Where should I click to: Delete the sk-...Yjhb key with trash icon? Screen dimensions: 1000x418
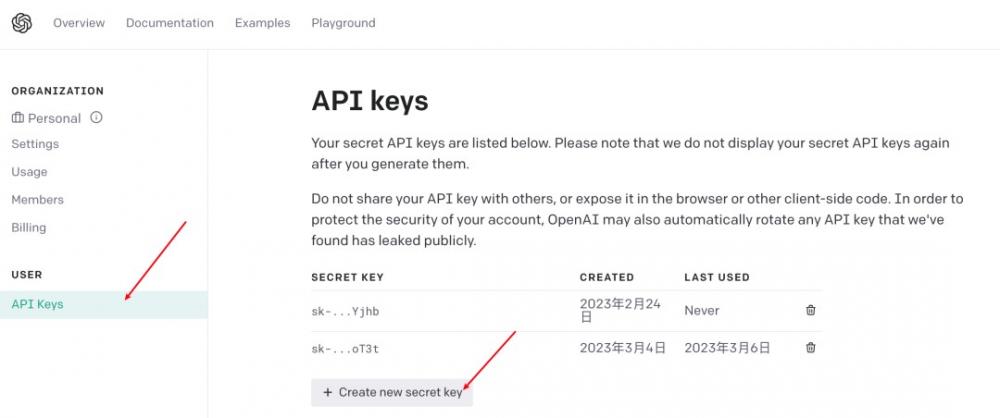click(810, 311)
